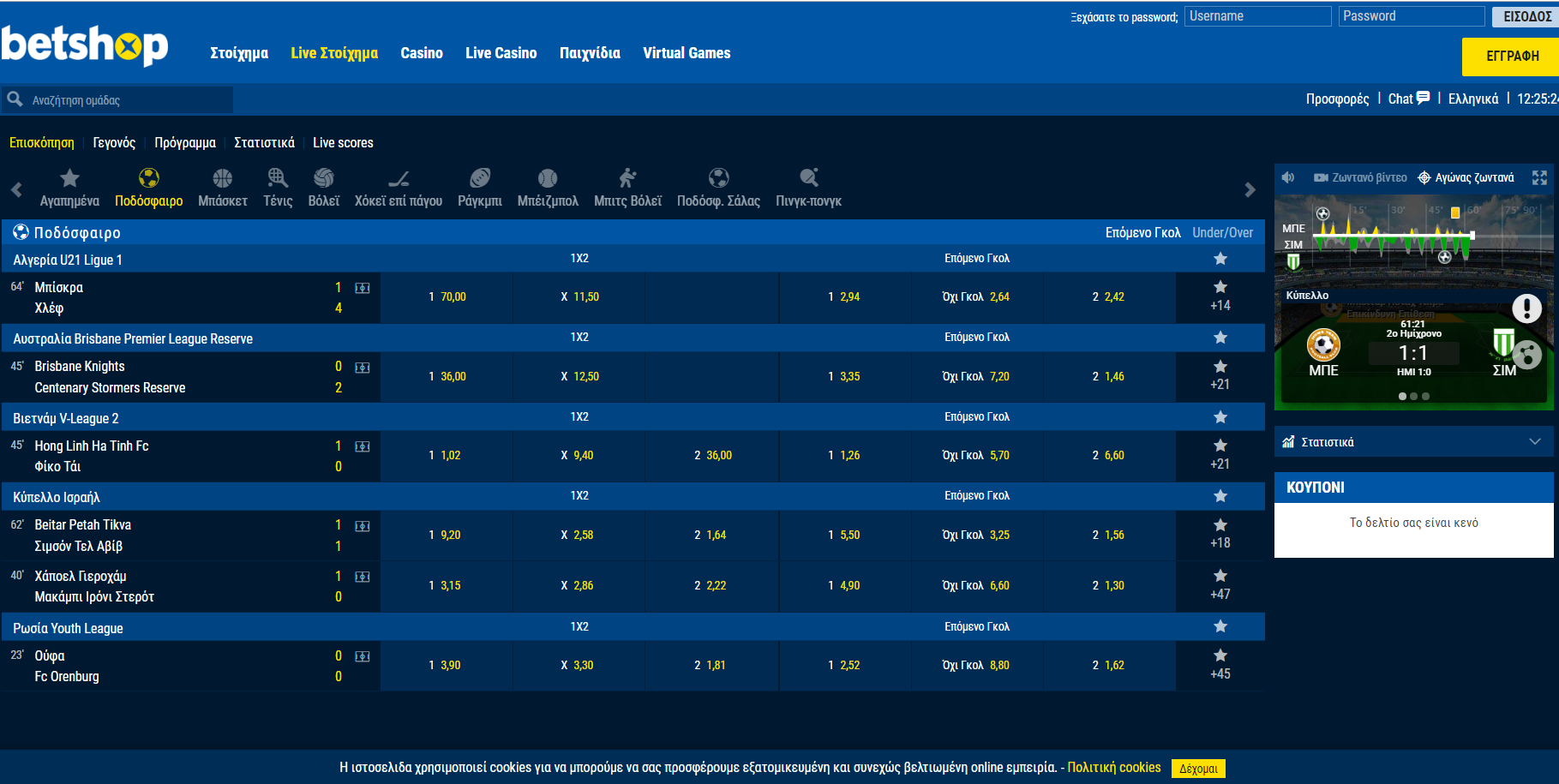
Task: Expand +18 markets for Beitar Petah Tikva
Action: pos(1220,543)
